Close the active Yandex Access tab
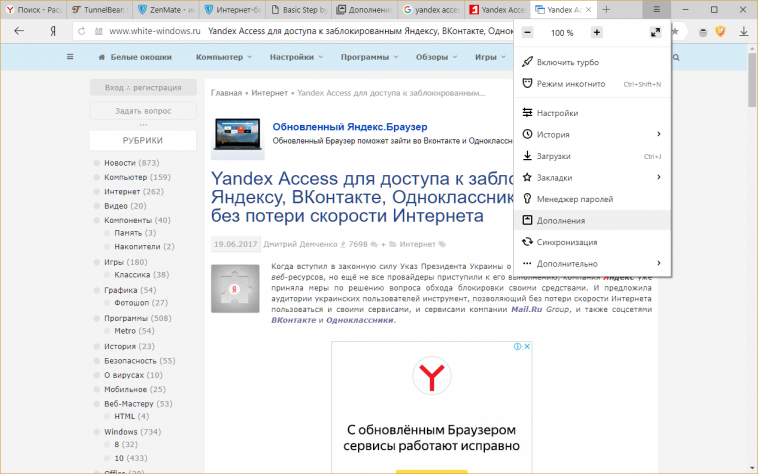758x474 pixels. coord(588,9)
